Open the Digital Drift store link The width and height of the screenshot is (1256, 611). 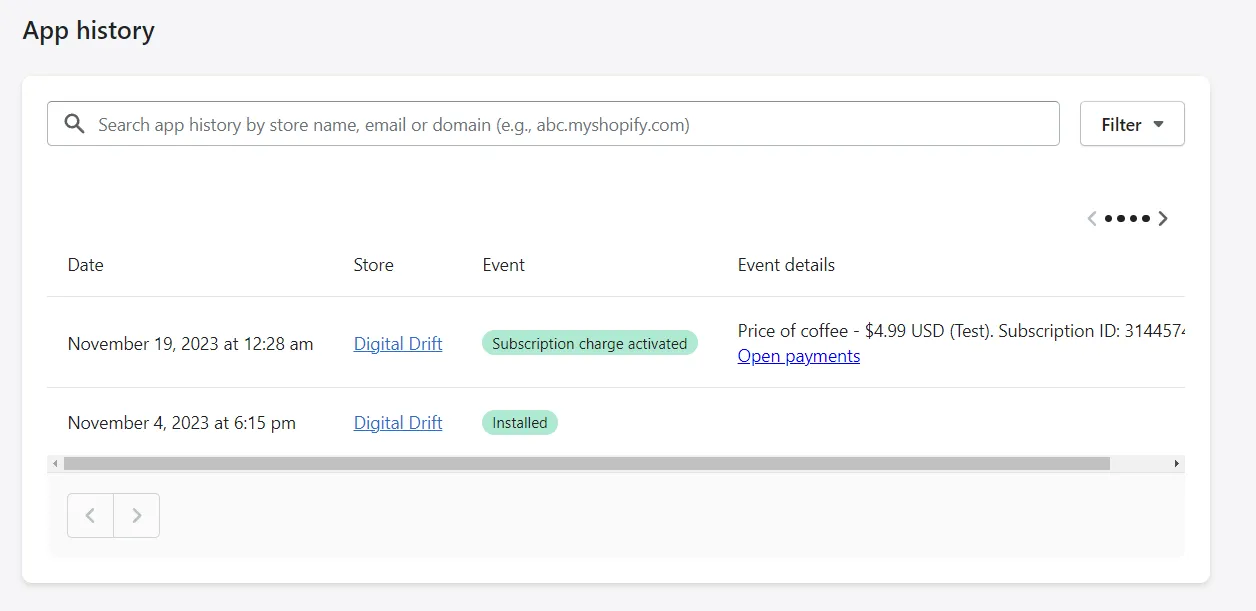click(397, 343)
